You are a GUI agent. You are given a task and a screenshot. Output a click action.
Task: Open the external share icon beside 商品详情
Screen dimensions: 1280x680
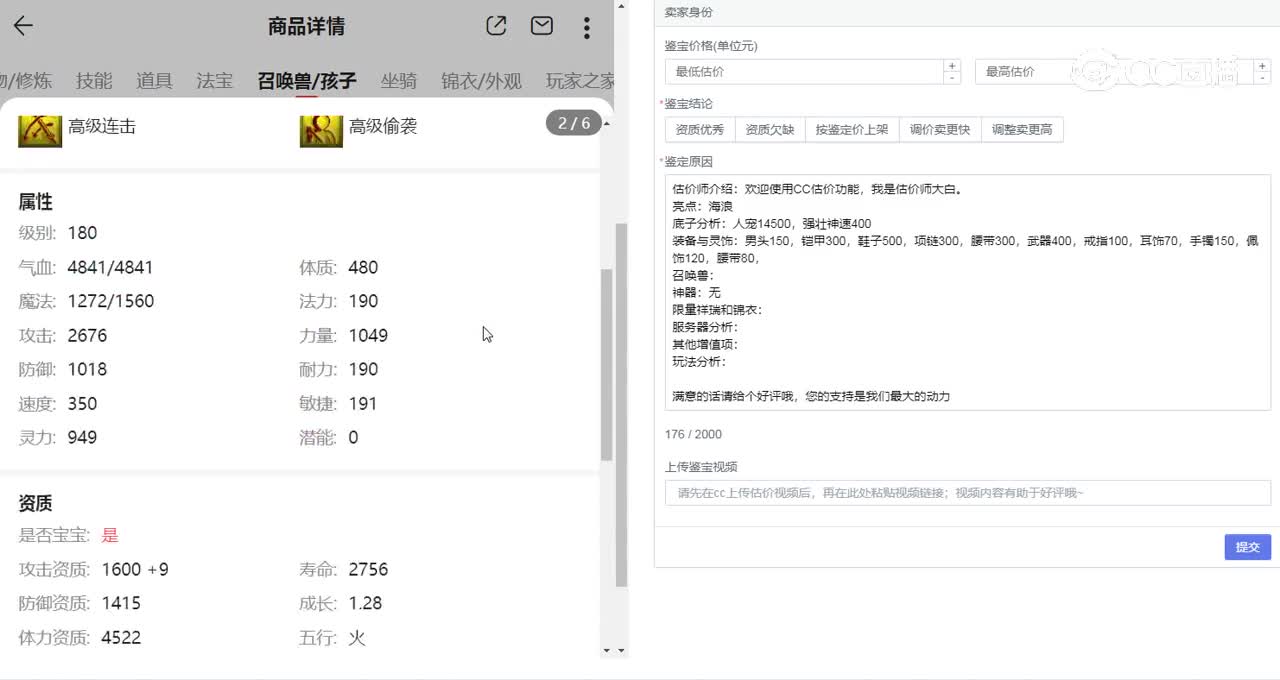pos(497,27)
